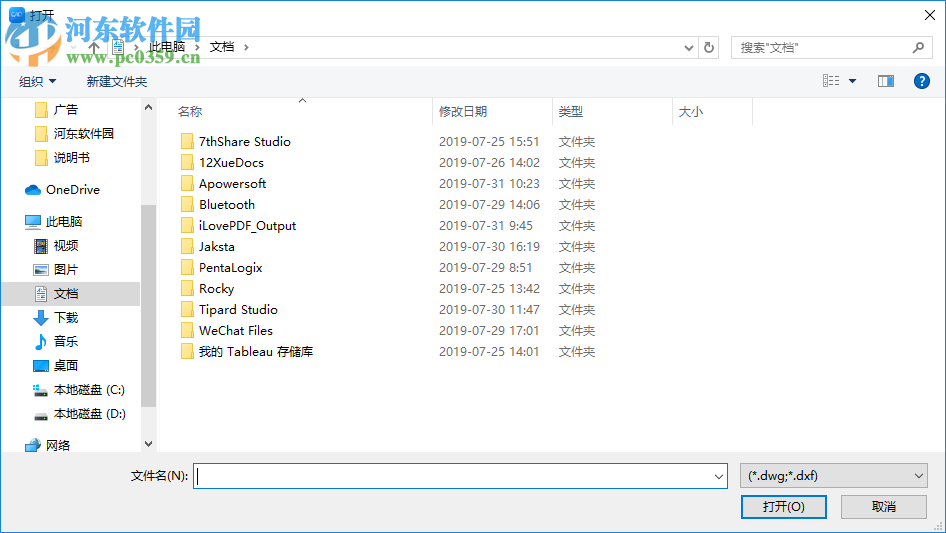Expand the filename history dropdown arrow
The width and height of the screenshot is (946, 533).
tap(719, 476)
